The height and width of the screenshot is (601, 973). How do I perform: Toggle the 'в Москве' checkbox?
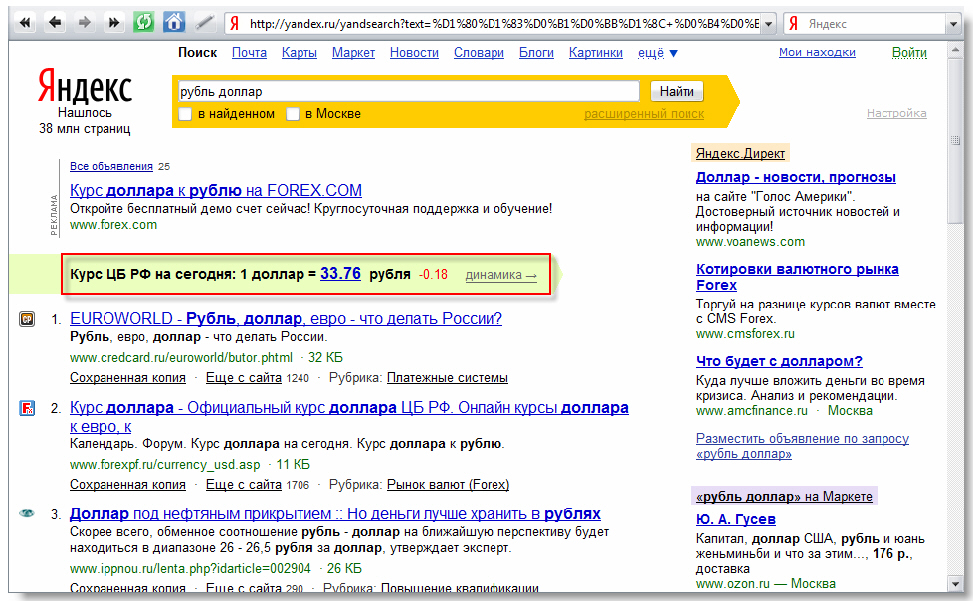click(293, 114)
